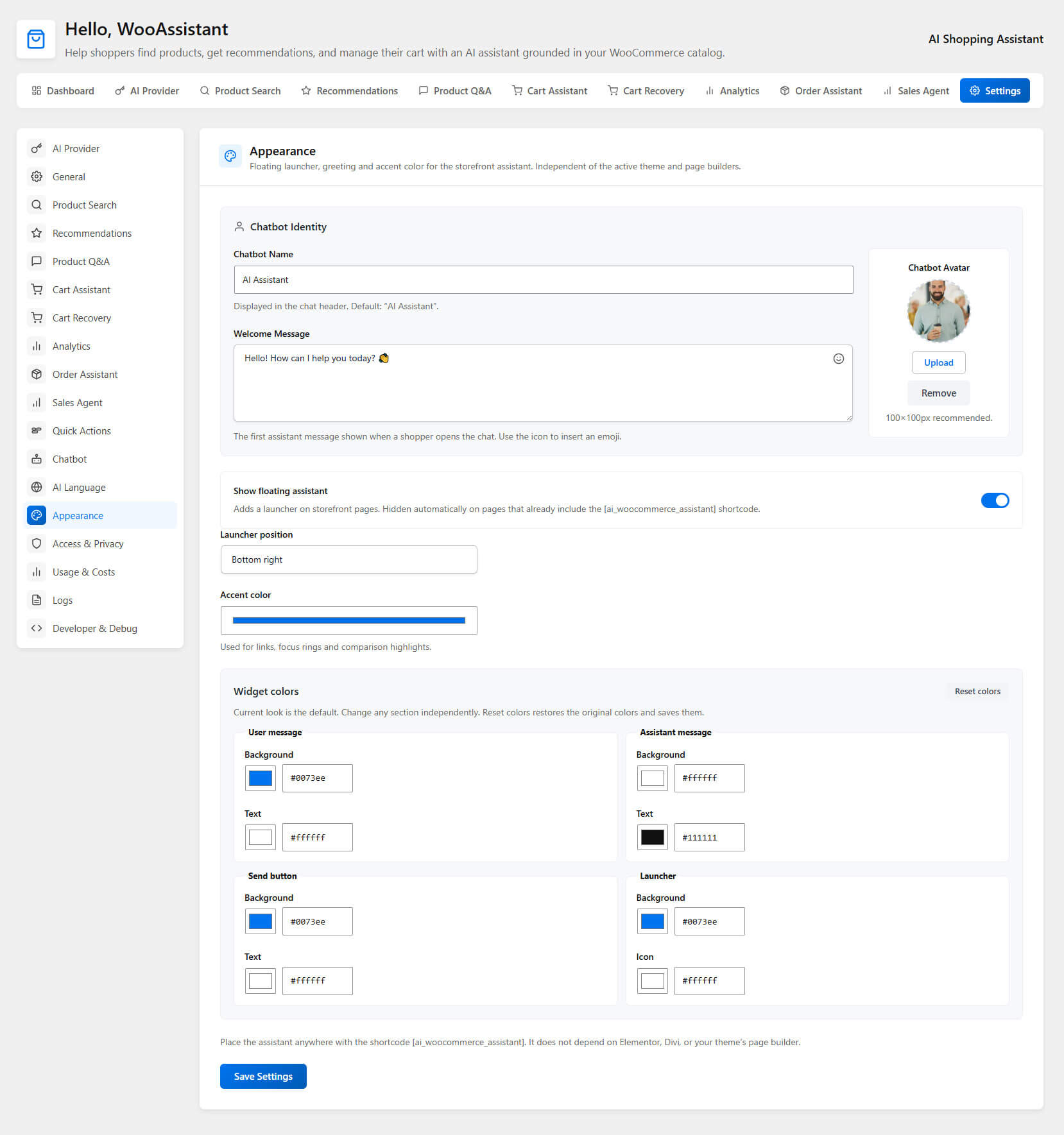Open Launcher Background color swatch

point(653,921)
